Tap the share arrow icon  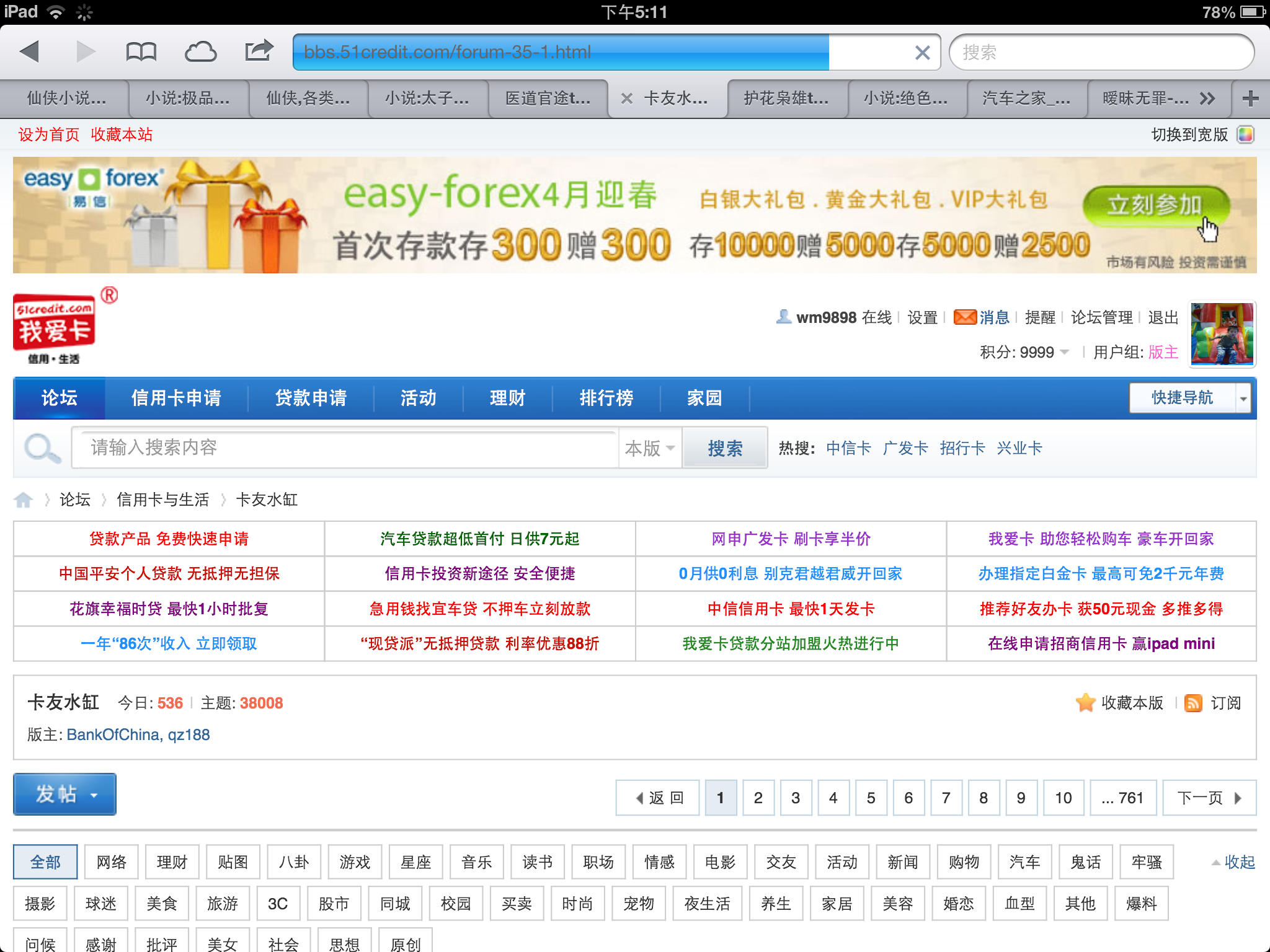[x=259, y=51]
